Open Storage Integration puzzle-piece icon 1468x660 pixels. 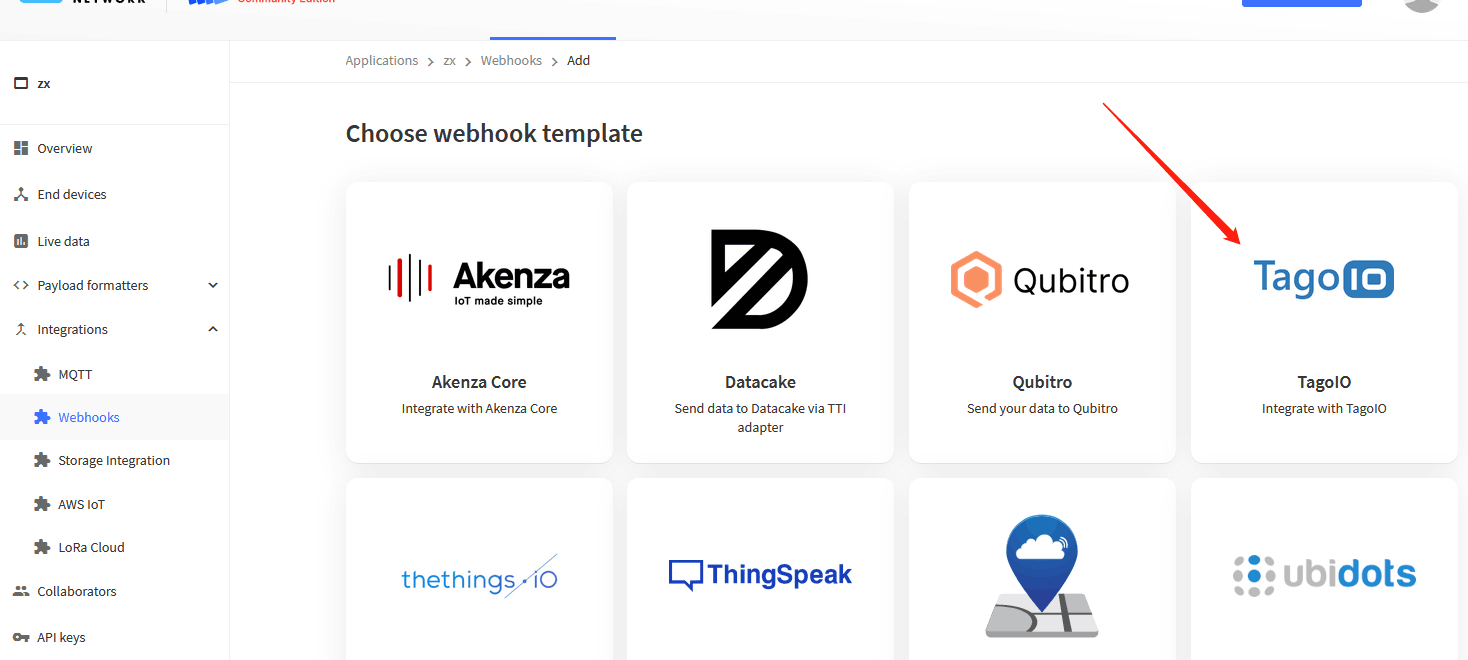[42, 460]
